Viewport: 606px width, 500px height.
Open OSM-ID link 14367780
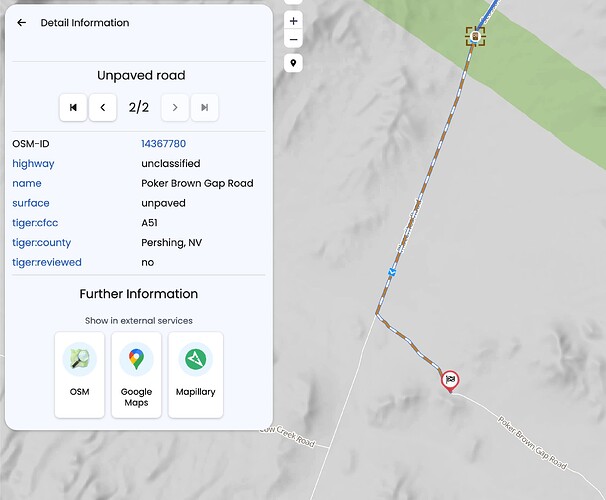click(163, 144)
